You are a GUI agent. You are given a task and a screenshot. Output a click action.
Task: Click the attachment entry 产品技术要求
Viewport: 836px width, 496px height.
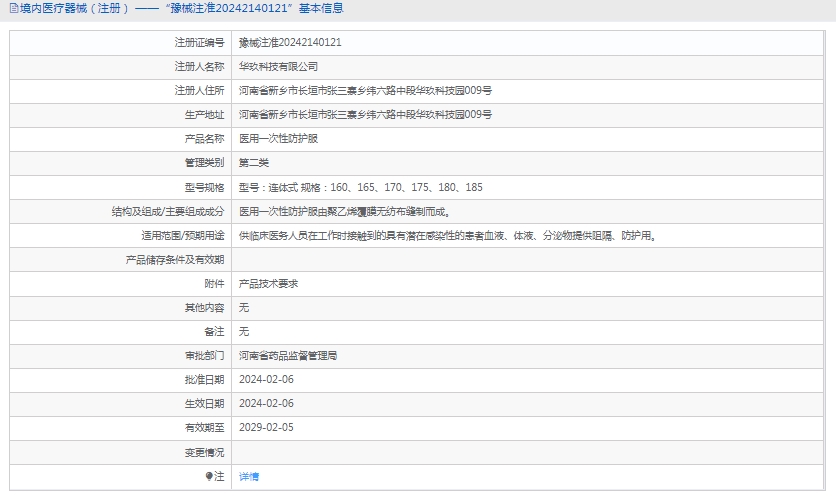coord(268,284)
